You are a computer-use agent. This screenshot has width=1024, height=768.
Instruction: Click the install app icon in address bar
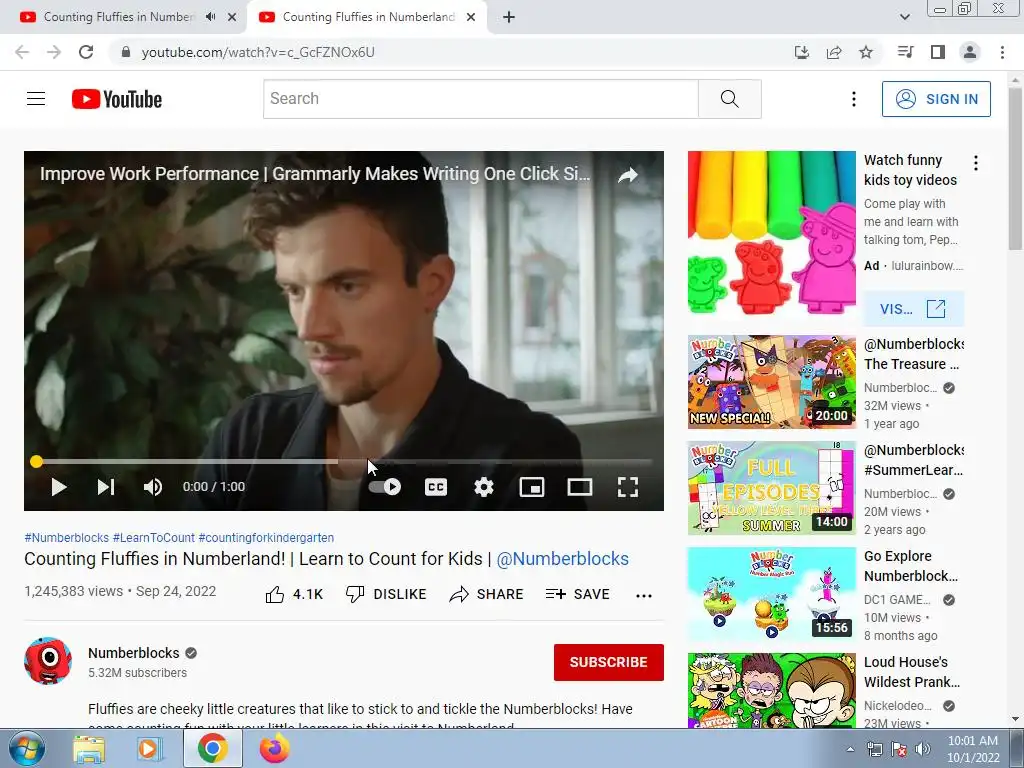801,52
